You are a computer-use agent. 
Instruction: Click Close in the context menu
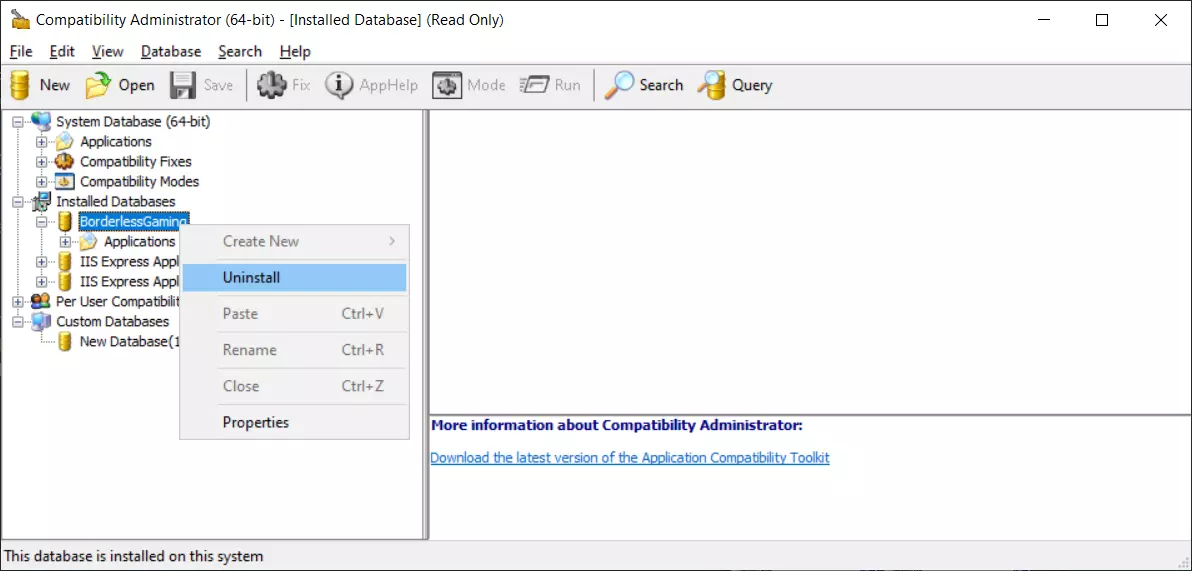click(294, 385)
